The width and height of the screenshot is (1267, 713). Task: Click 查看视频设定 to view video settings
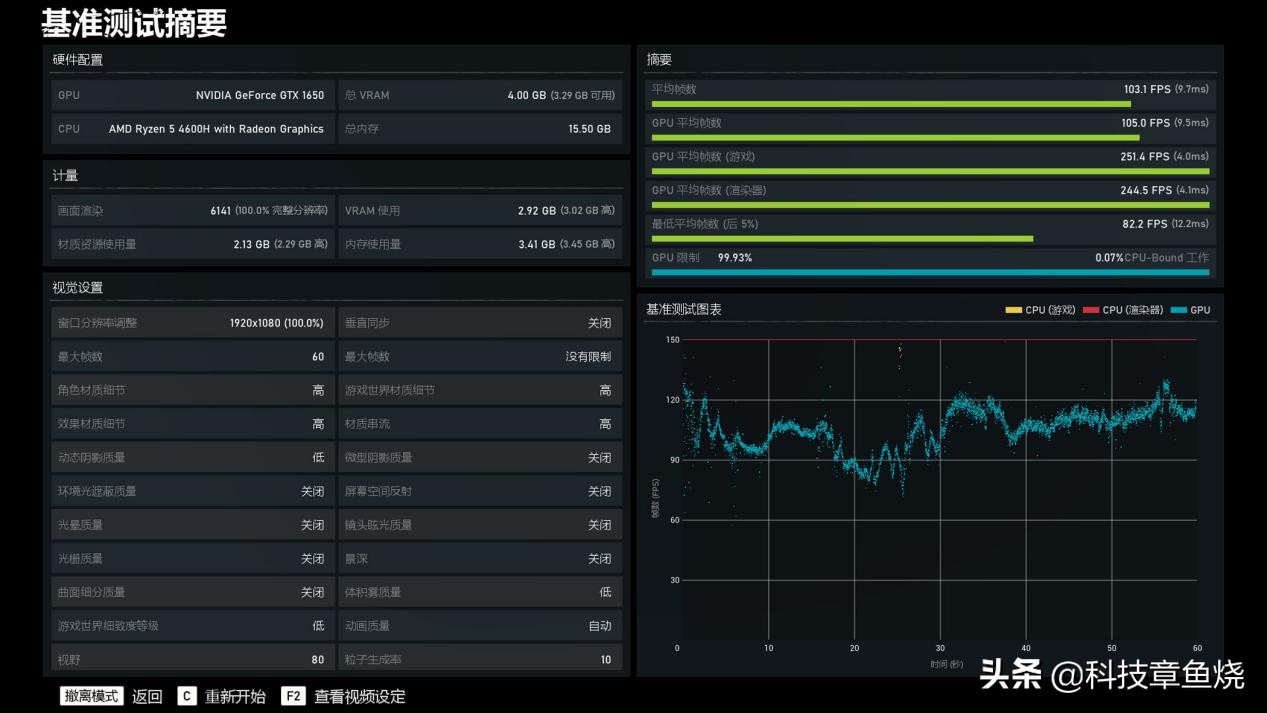360,696
